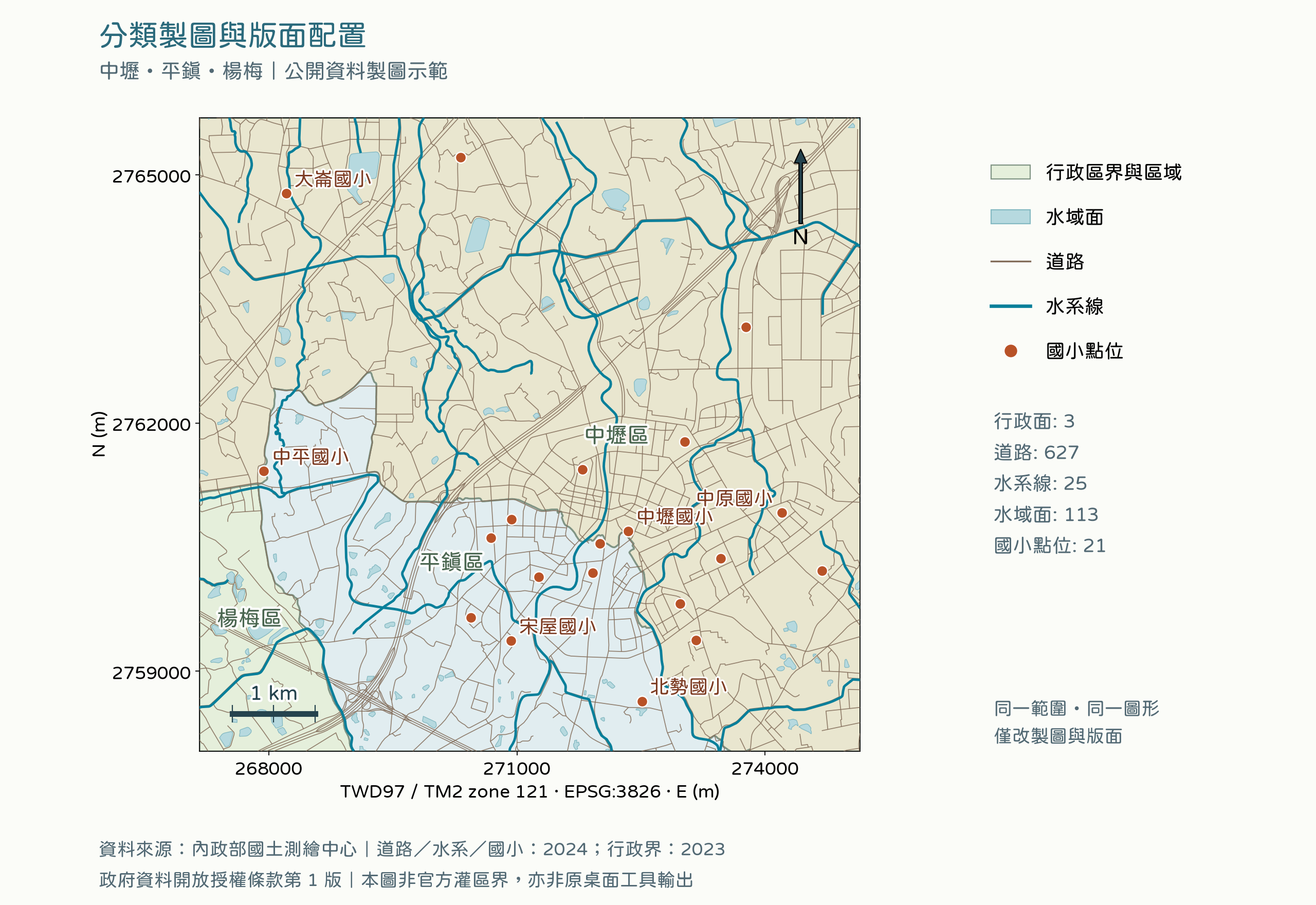The image size is (1316, 905).
Task: Click the 行政區界與區域 legend text
Action: (x=1113, y=172)
